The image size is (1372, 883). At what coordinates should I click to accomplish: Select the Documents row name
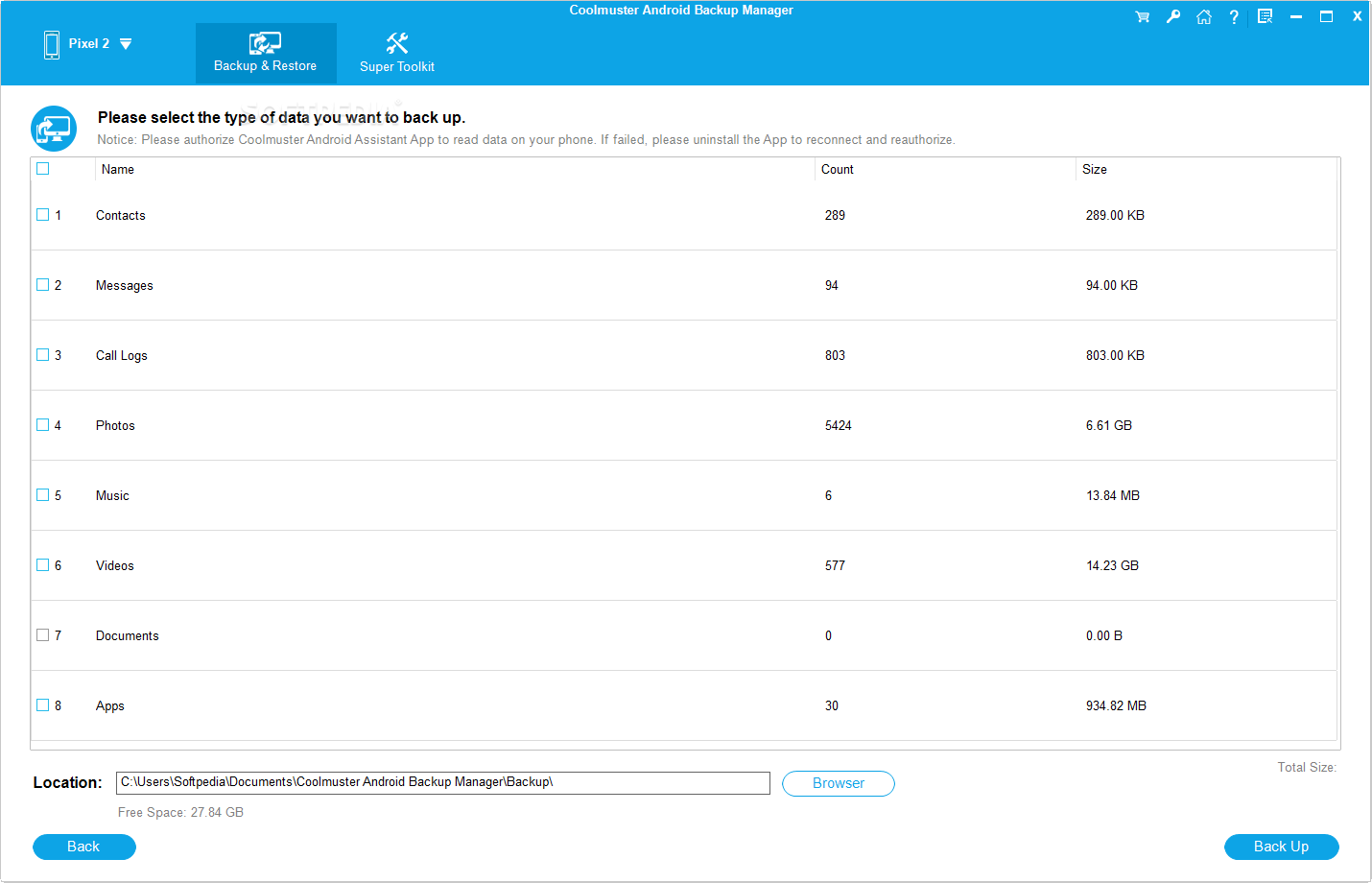click(x=128, y=636)
